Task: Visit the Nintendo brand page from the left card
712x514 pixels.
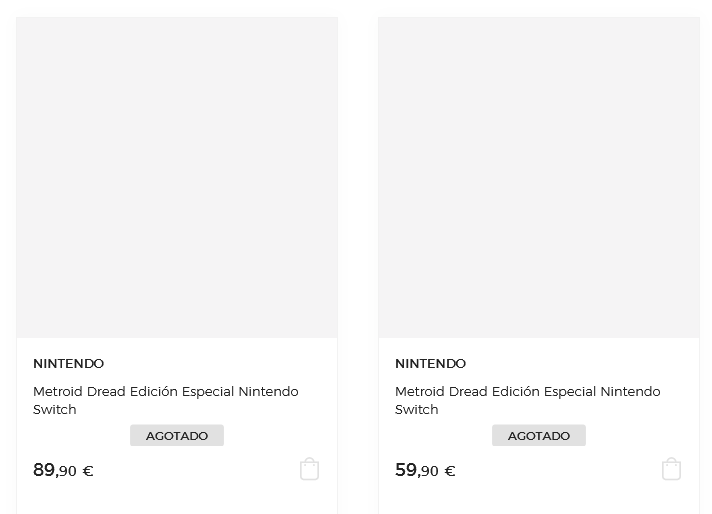Action: [68, 363]
